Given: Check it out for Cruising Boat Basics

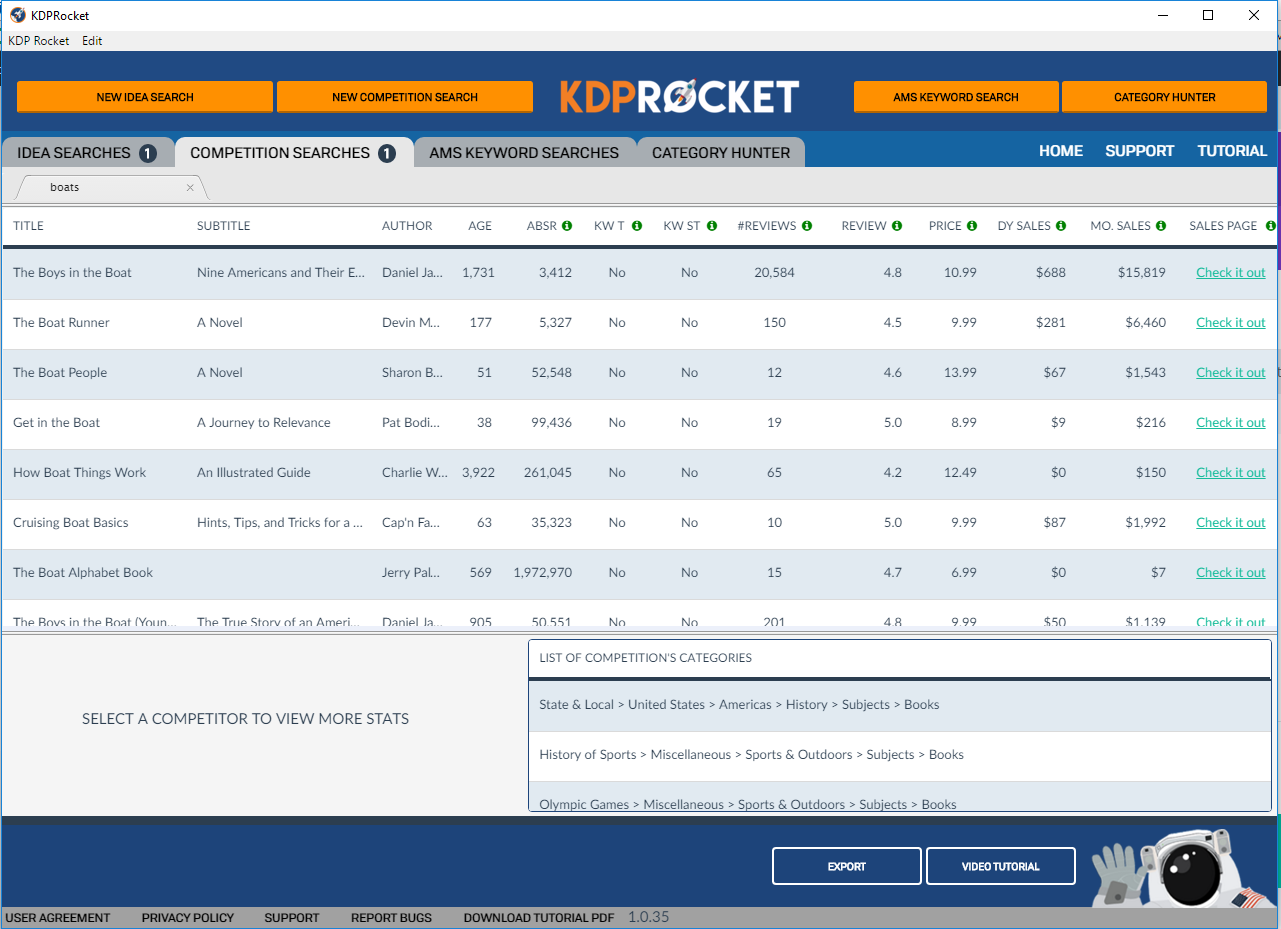Looking at the screenshot, I should pos(1231,523).
